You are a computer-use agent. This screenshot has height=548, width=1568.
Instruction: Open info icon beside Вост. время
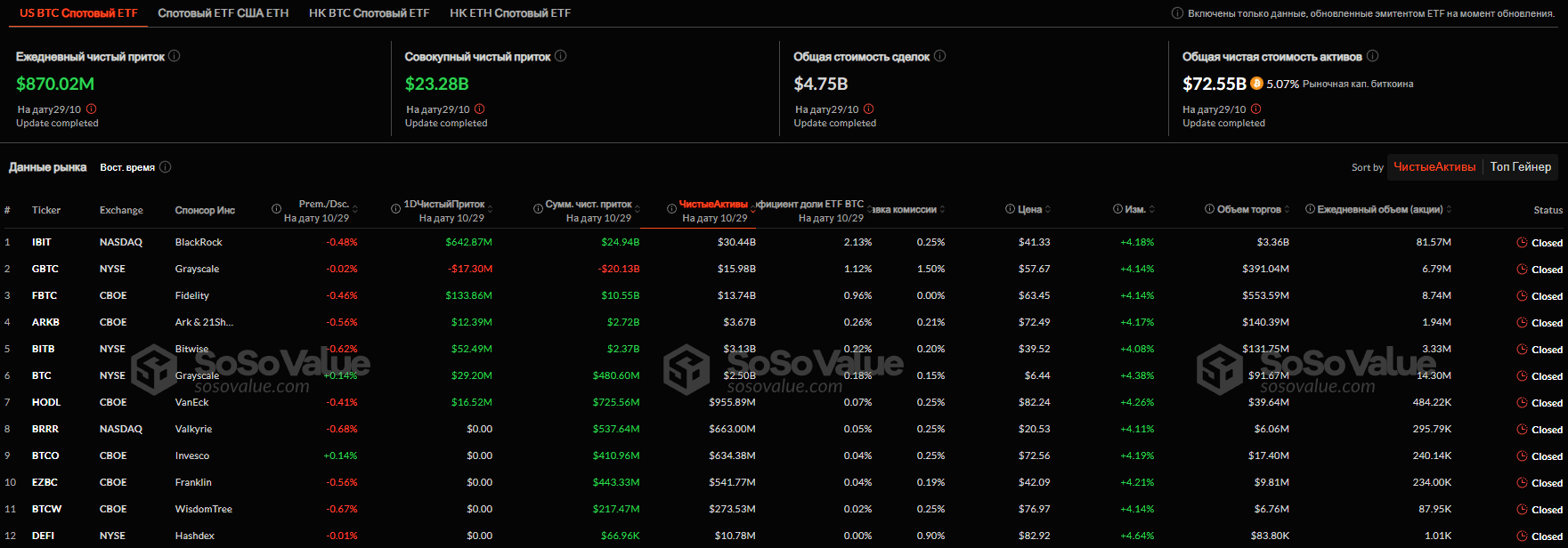coord(166,167)
